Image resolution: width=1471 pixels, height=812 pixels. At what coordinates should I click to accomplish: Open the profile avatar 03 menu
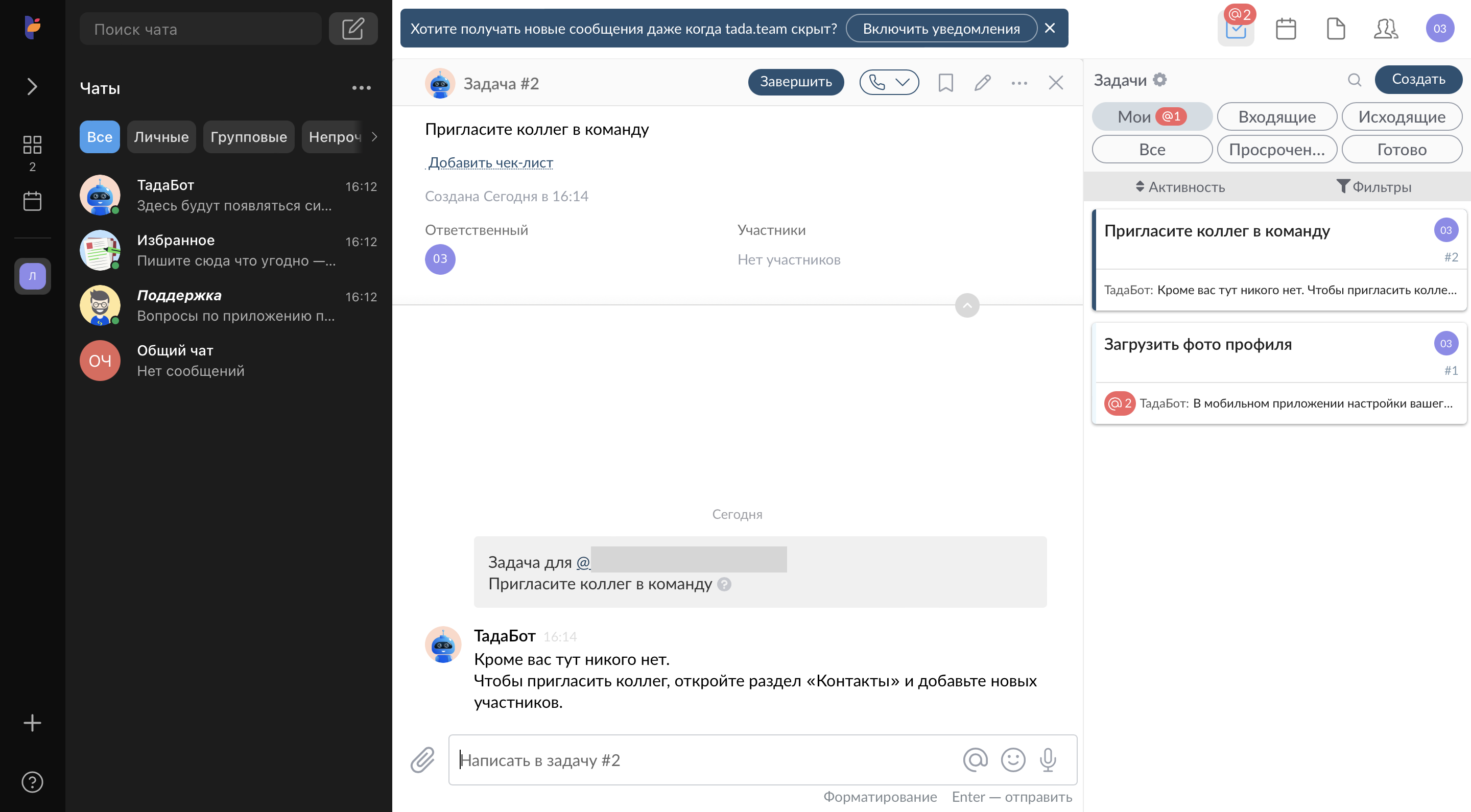click(x=1440, y=29)
